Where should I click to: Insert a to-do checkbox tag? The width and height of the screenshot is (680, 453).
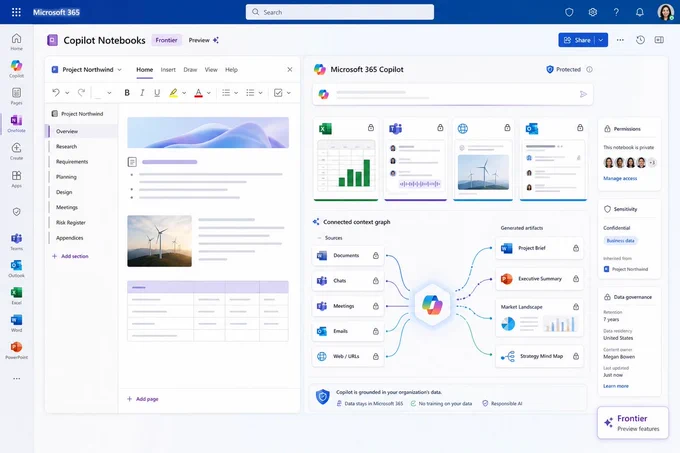pos(278,92)
